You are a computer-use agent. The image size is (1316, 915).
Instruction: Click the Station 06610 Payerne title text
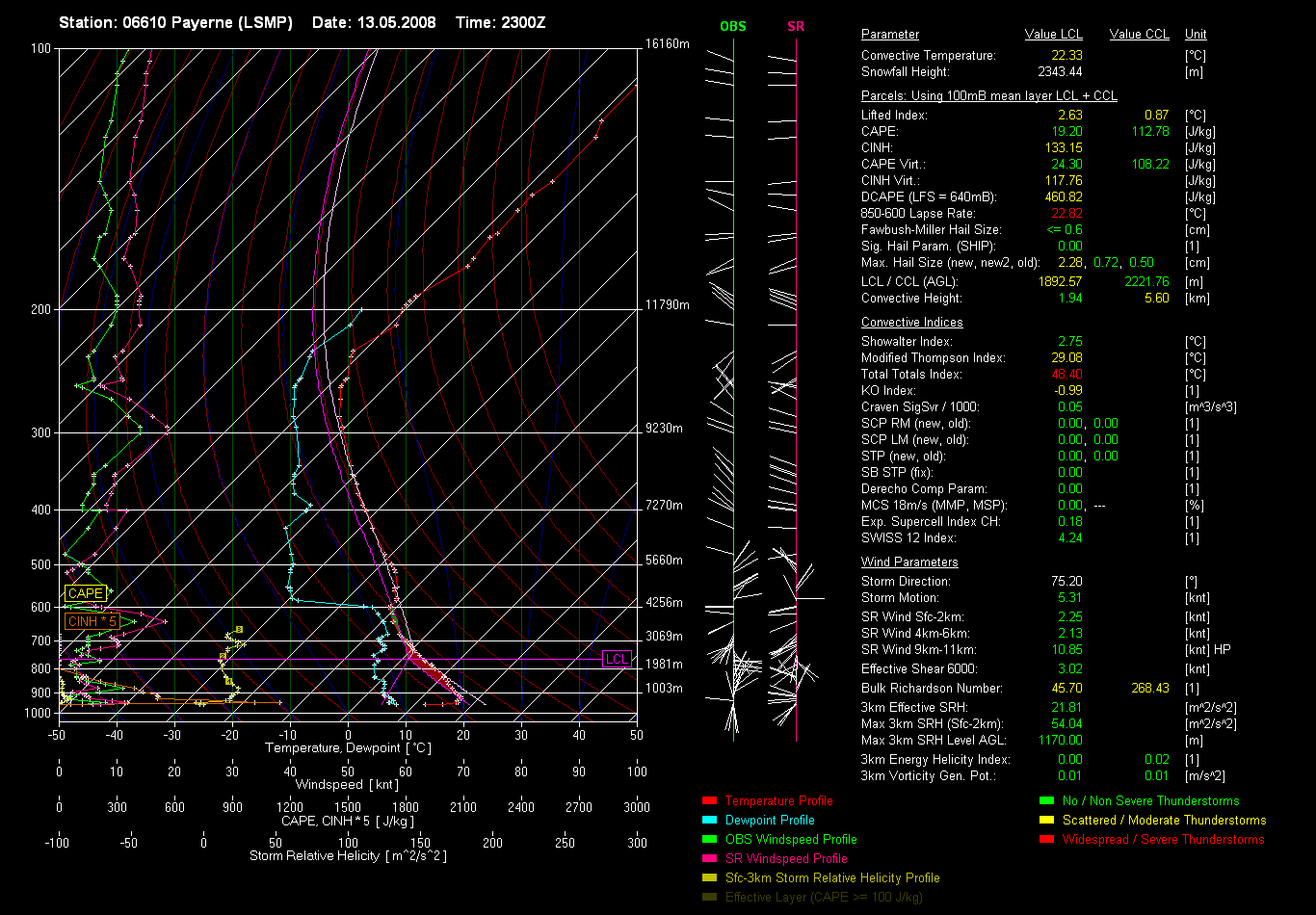click(x=175, y=22)
